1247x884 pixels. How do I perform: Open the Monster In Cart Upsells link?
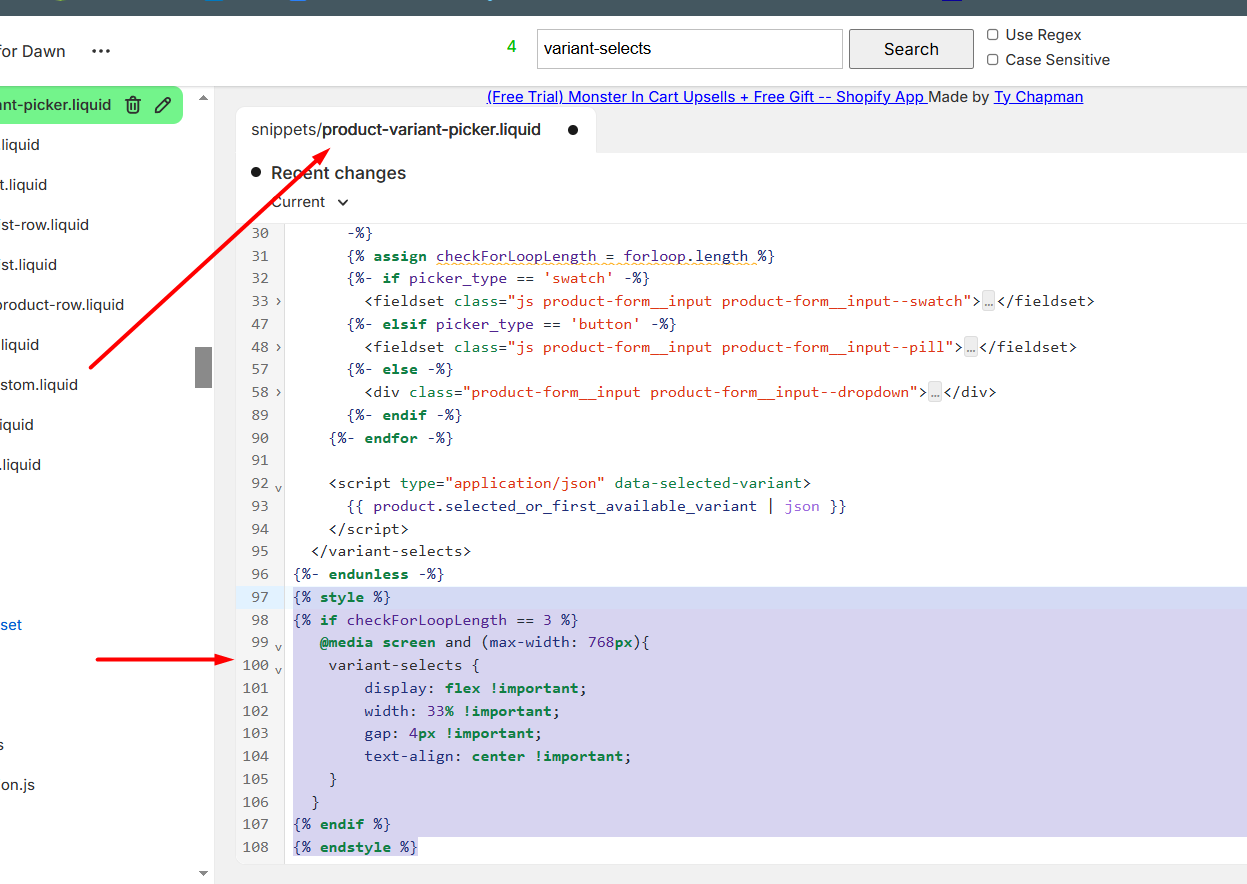pyautogui.click(x=707, y=97)
